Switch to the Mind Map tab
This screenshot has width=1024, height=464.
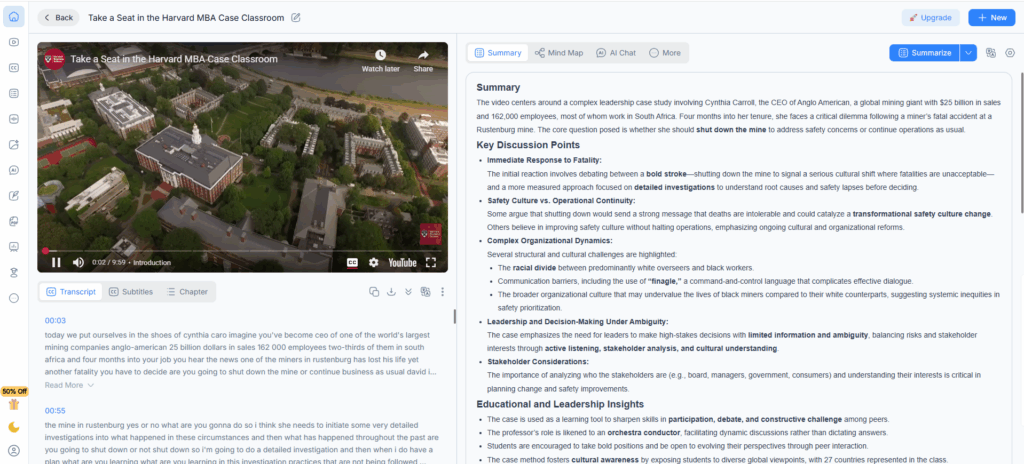tap(559, 53)
